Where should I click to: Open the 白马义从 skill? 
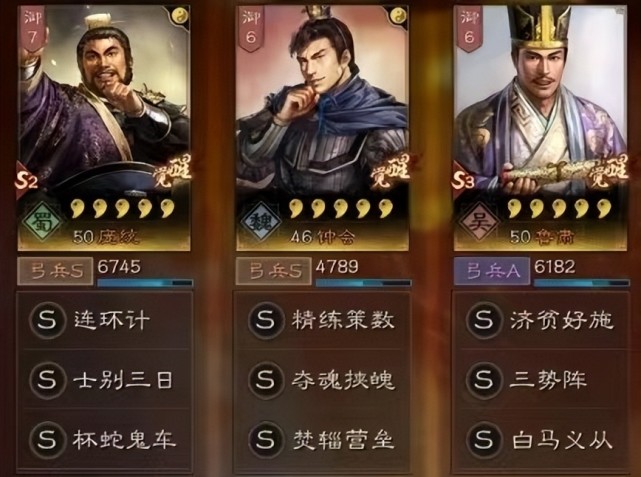tap(541, 440)
